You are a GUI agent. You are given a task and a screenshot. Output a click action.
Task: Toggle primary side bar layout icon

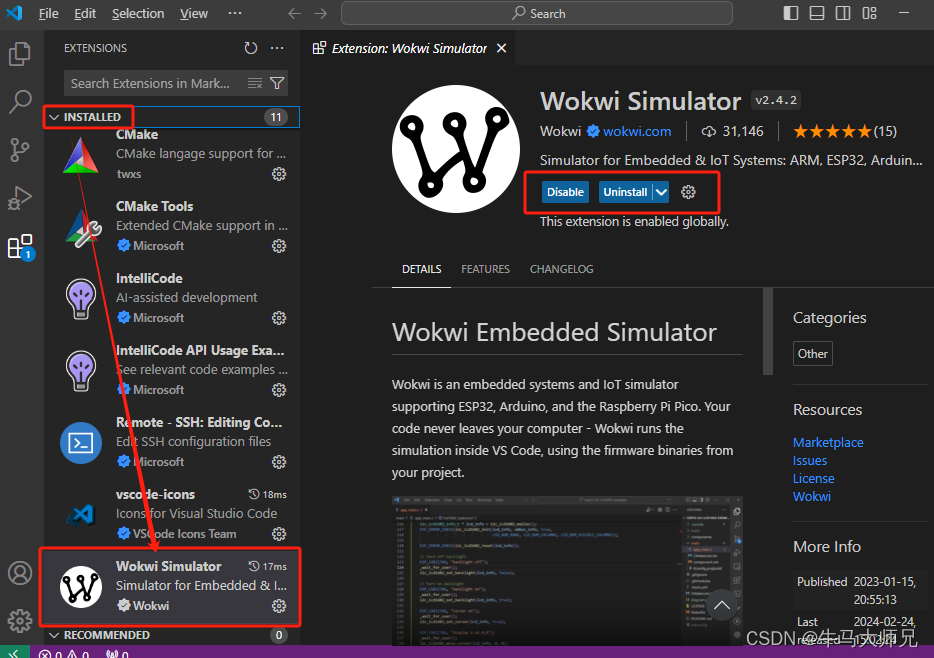790,13
